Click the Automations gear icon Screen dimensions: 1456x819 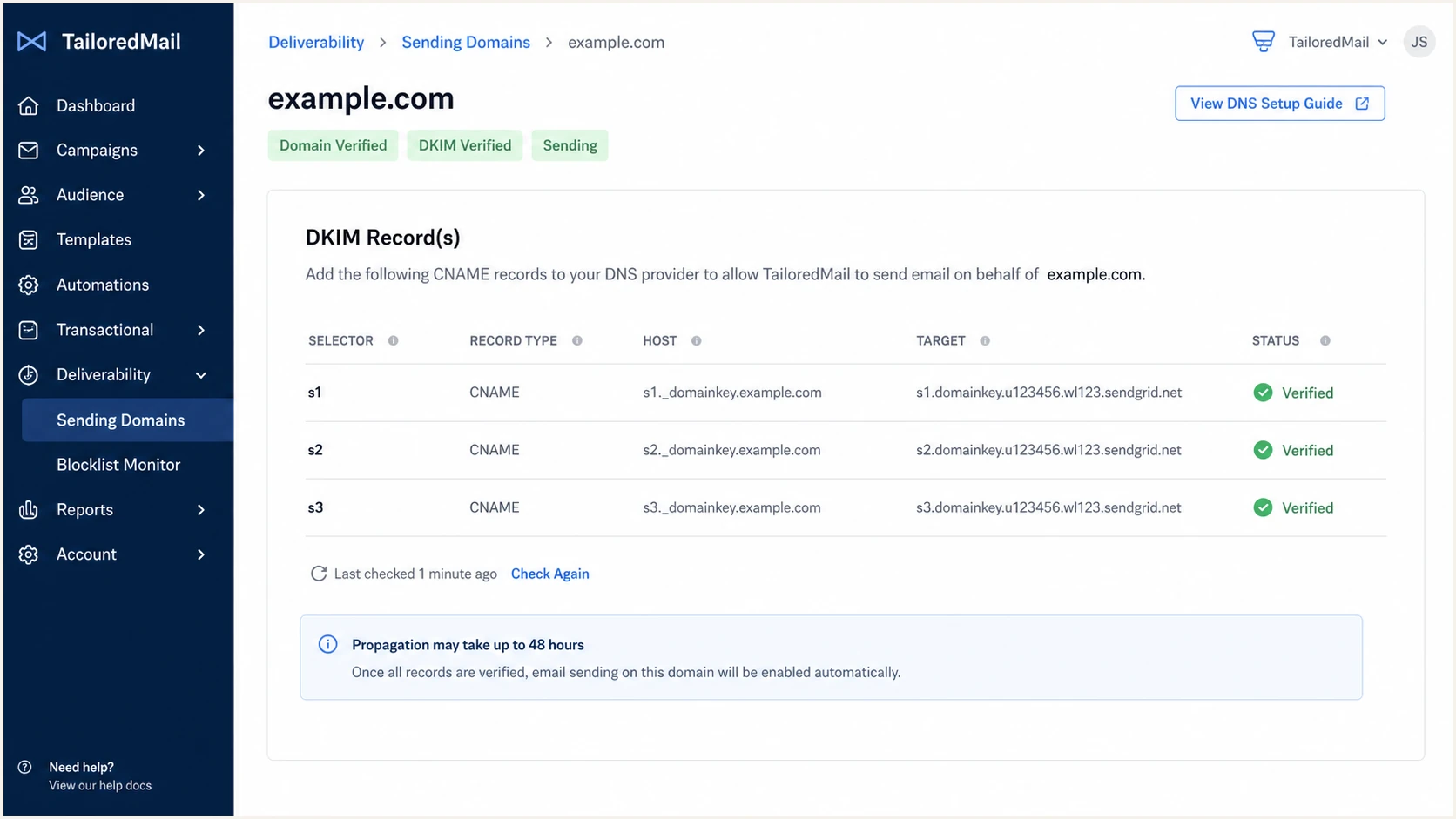pyautogui.click(x=29, y=285)
